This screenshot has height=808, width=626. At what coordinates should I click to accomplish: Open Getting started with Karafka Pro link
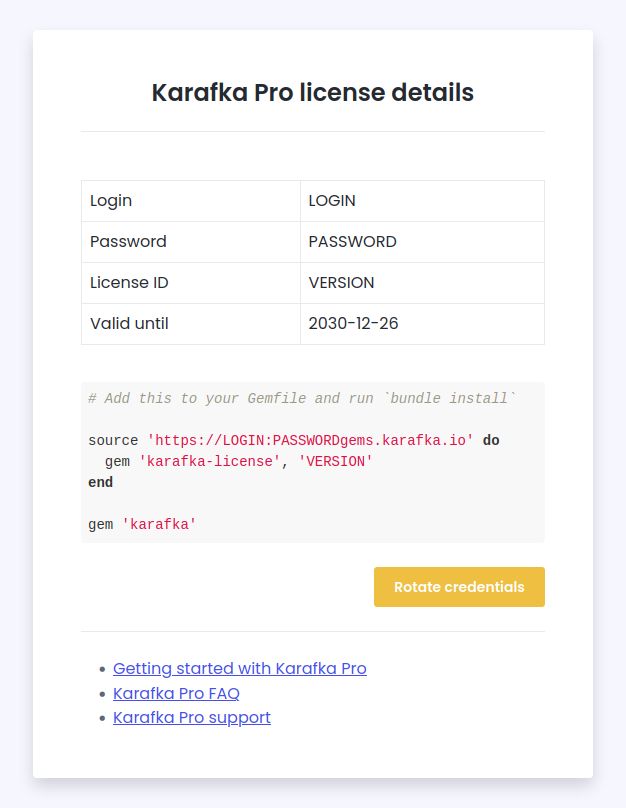tap(240, 668)
